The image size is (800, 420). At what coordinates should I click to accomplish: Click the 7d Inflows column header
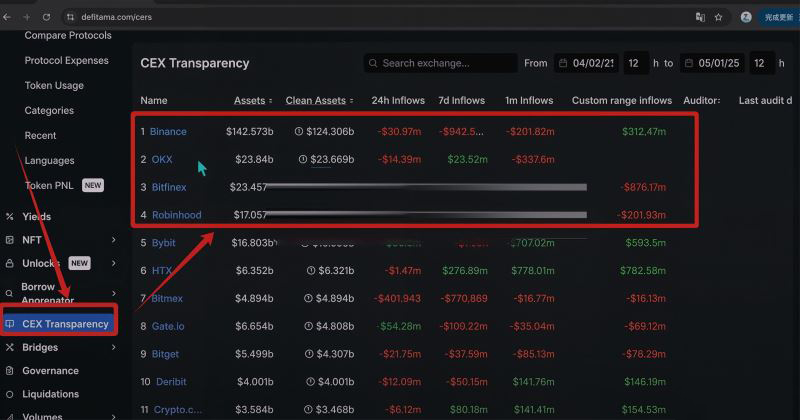[461, 101]
